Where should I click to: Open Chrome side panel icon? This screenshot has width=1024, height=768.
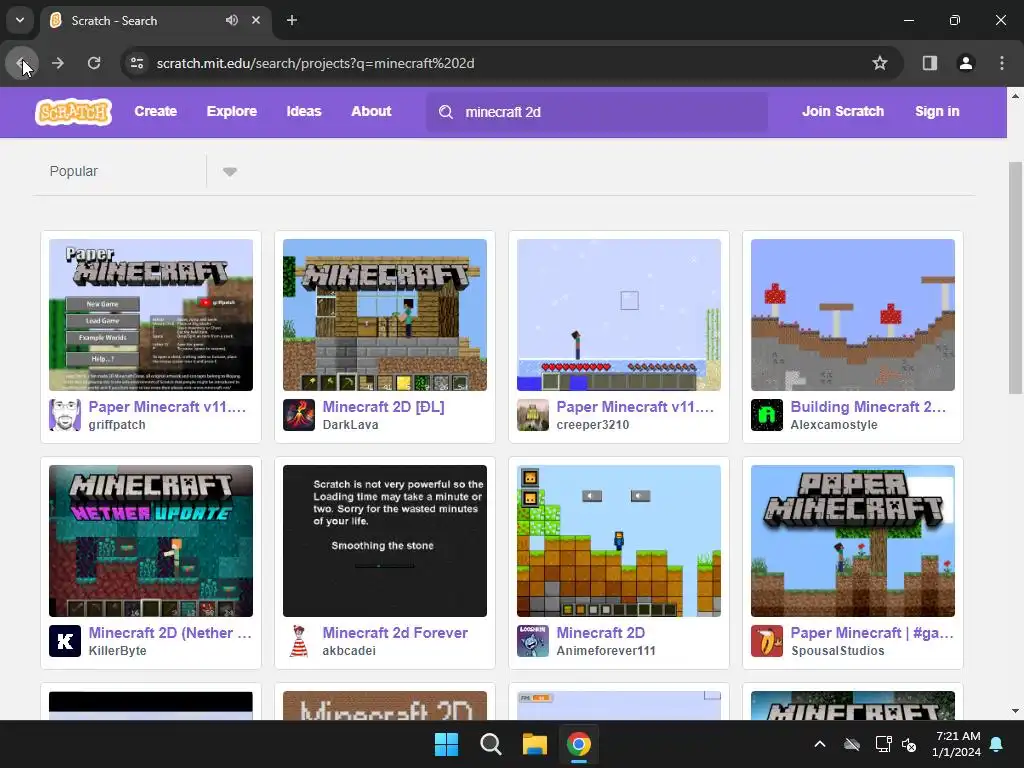pos(930,63)
